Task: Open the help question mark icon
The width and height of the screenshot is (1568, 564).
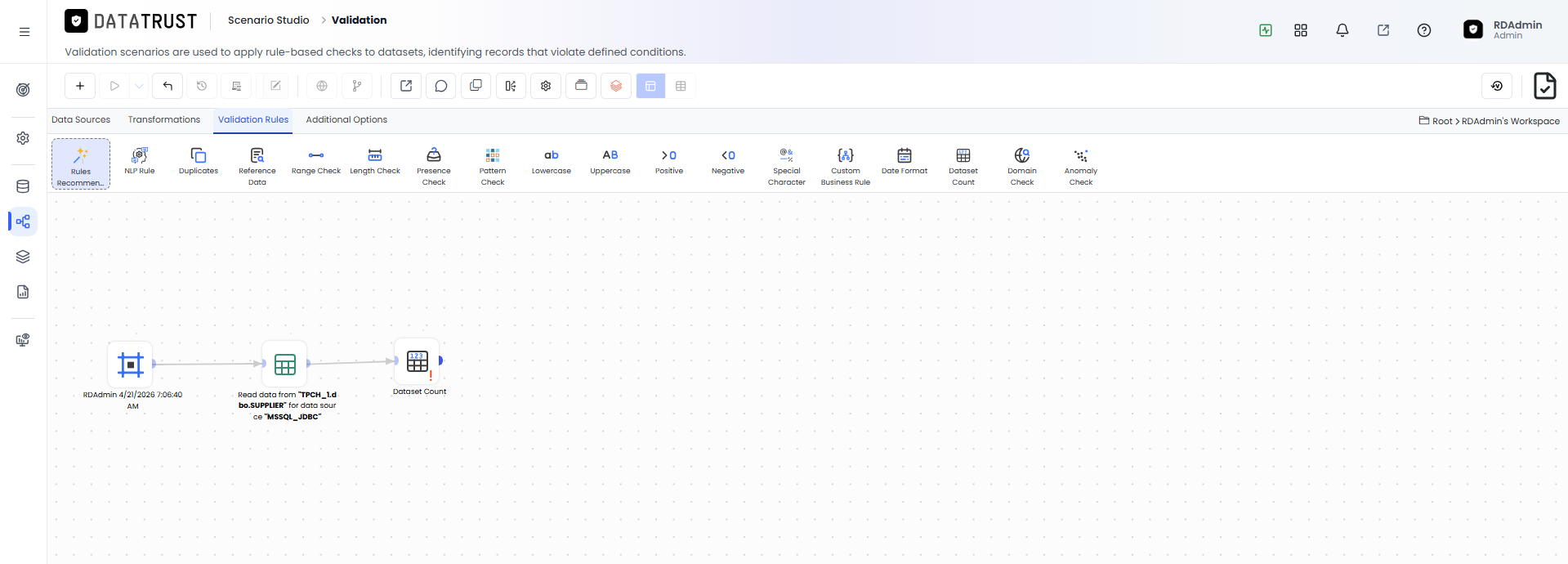Action: point(1424,30)
